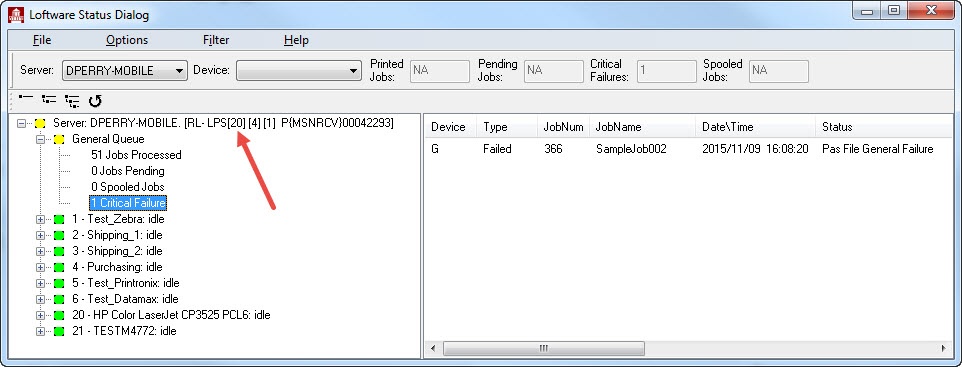Click the job number 366 cell

pyautogui.click(x=553, y=149)
